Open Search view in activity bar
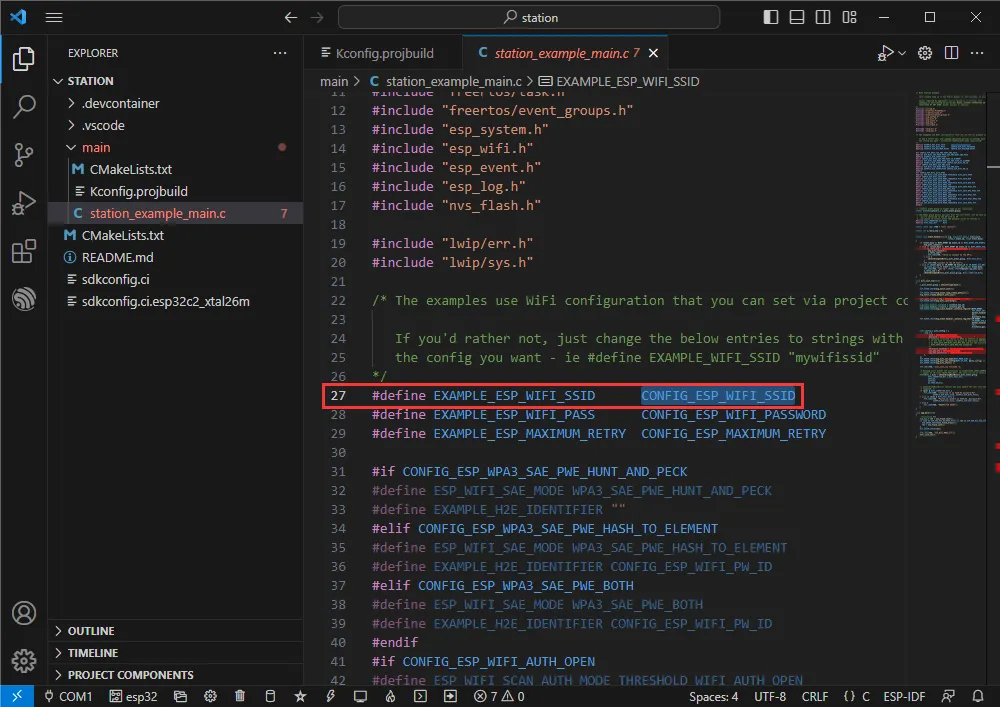Image resolution: width=1000 pixels, height=707 pixels. pyautogui.click(x=24, y=106)
